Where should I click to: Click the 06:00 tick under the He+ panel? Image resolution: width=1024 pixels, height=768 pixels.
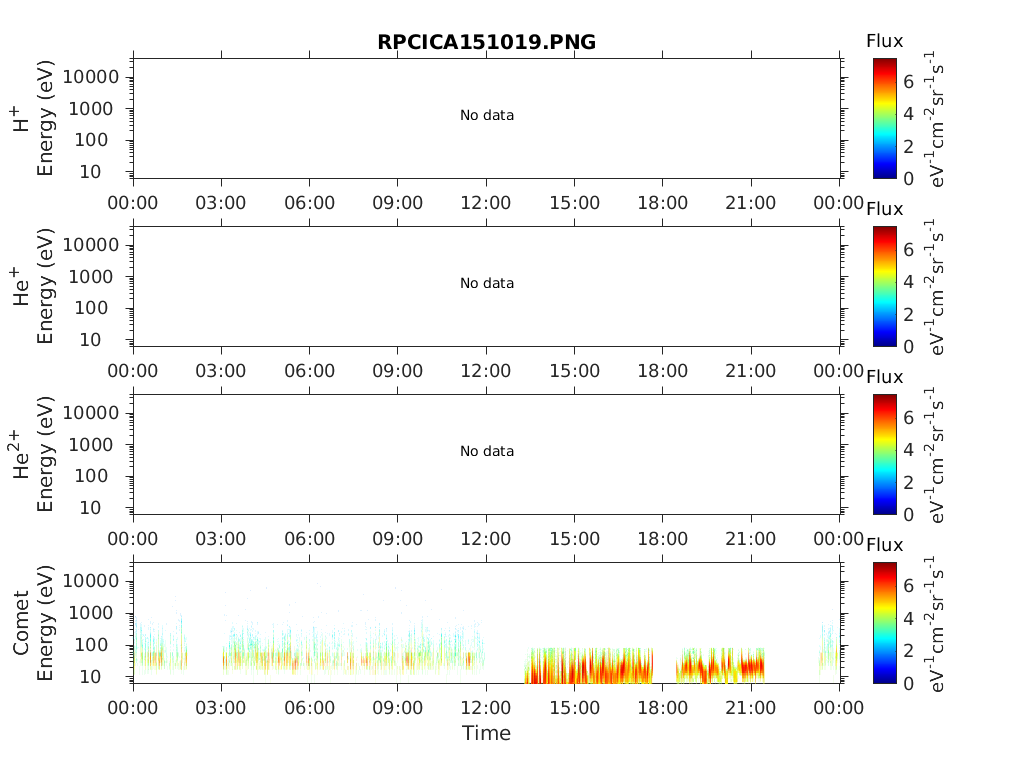click(x=310, y=370)
